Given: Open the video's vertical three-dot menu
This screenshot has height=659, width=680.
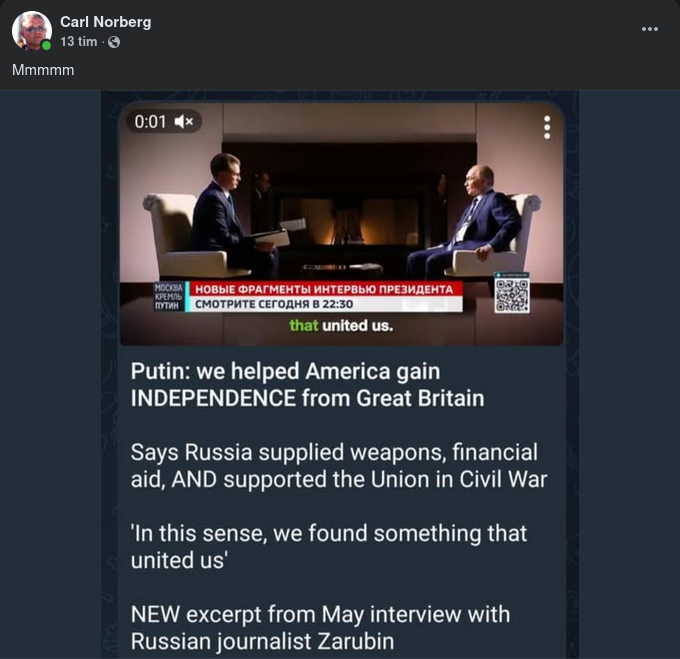Looking at the screenshot, I should (547, 127).
